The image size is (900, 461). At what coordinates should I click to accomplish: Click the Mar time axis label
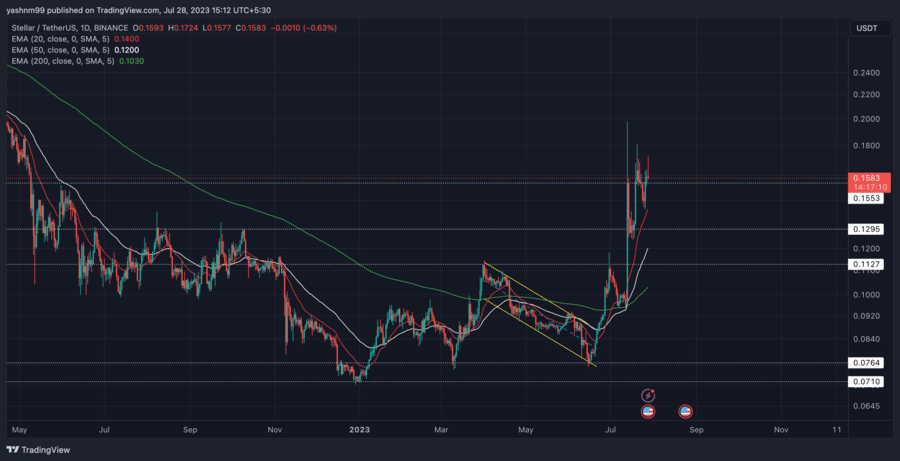click(x=441, y=429)
